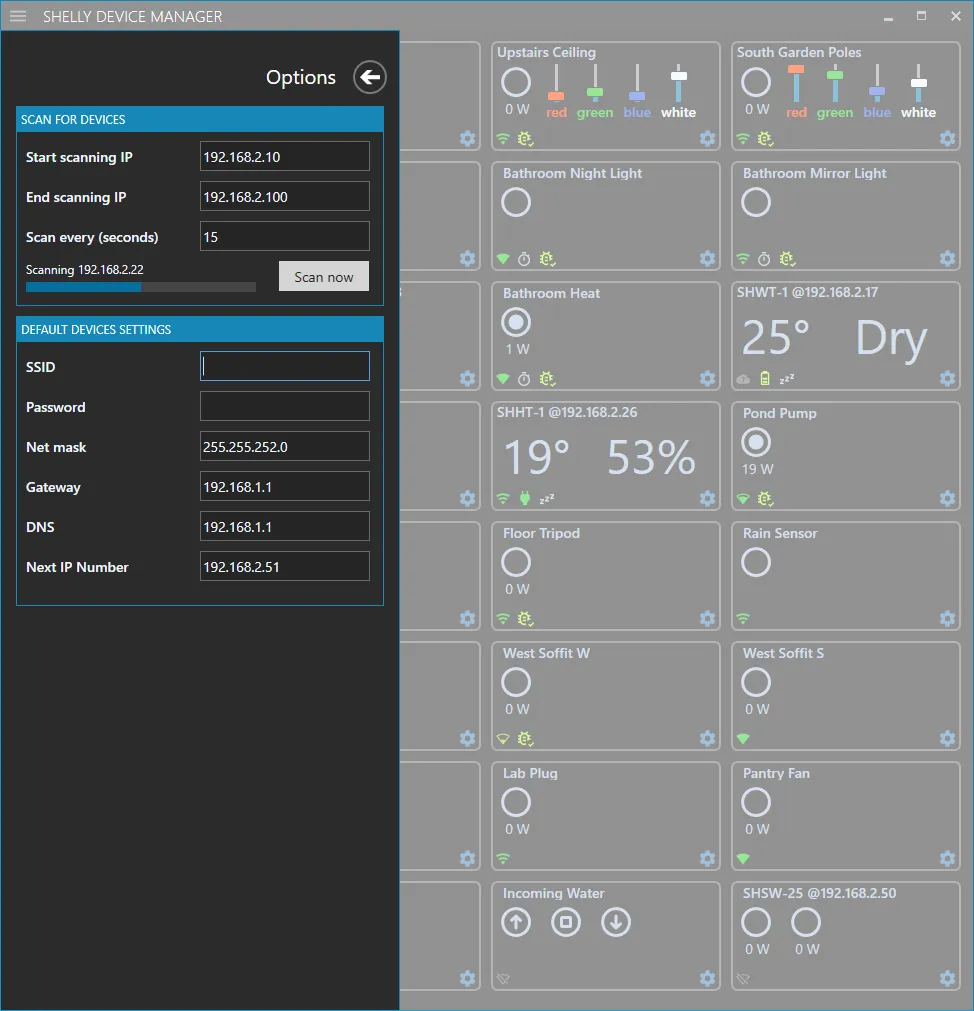Focus the Password input field
Screen dimensions: 974x1011
[x=285, y=407]
